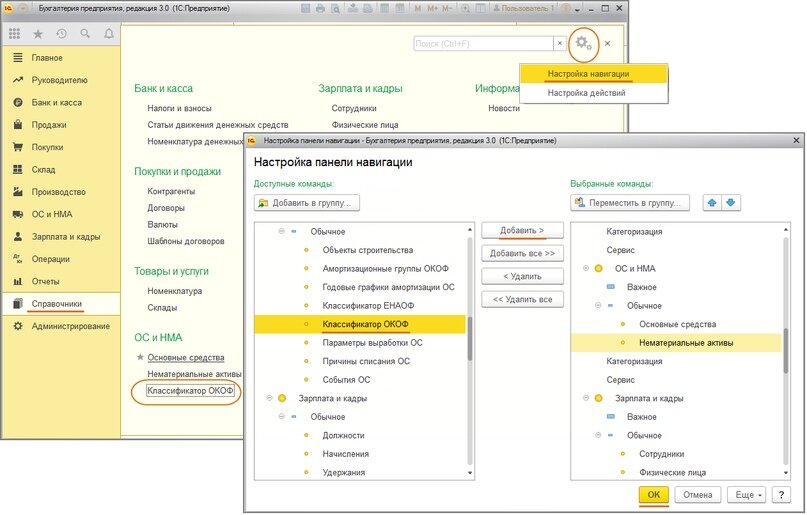Collapse Обычное group in available commands top
Viewport: 807px width, 515px height.
pos(282,232)
